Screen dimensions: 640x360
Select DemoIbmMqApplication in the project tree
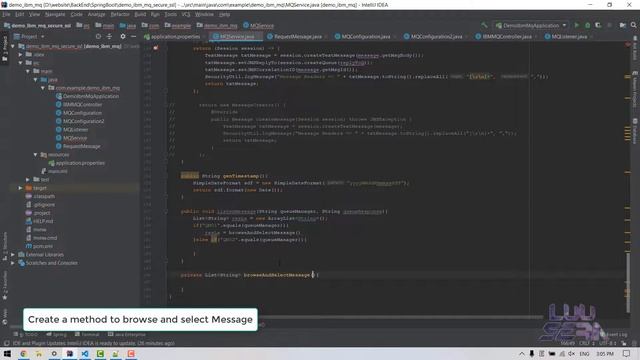click(x=91, y=96)
